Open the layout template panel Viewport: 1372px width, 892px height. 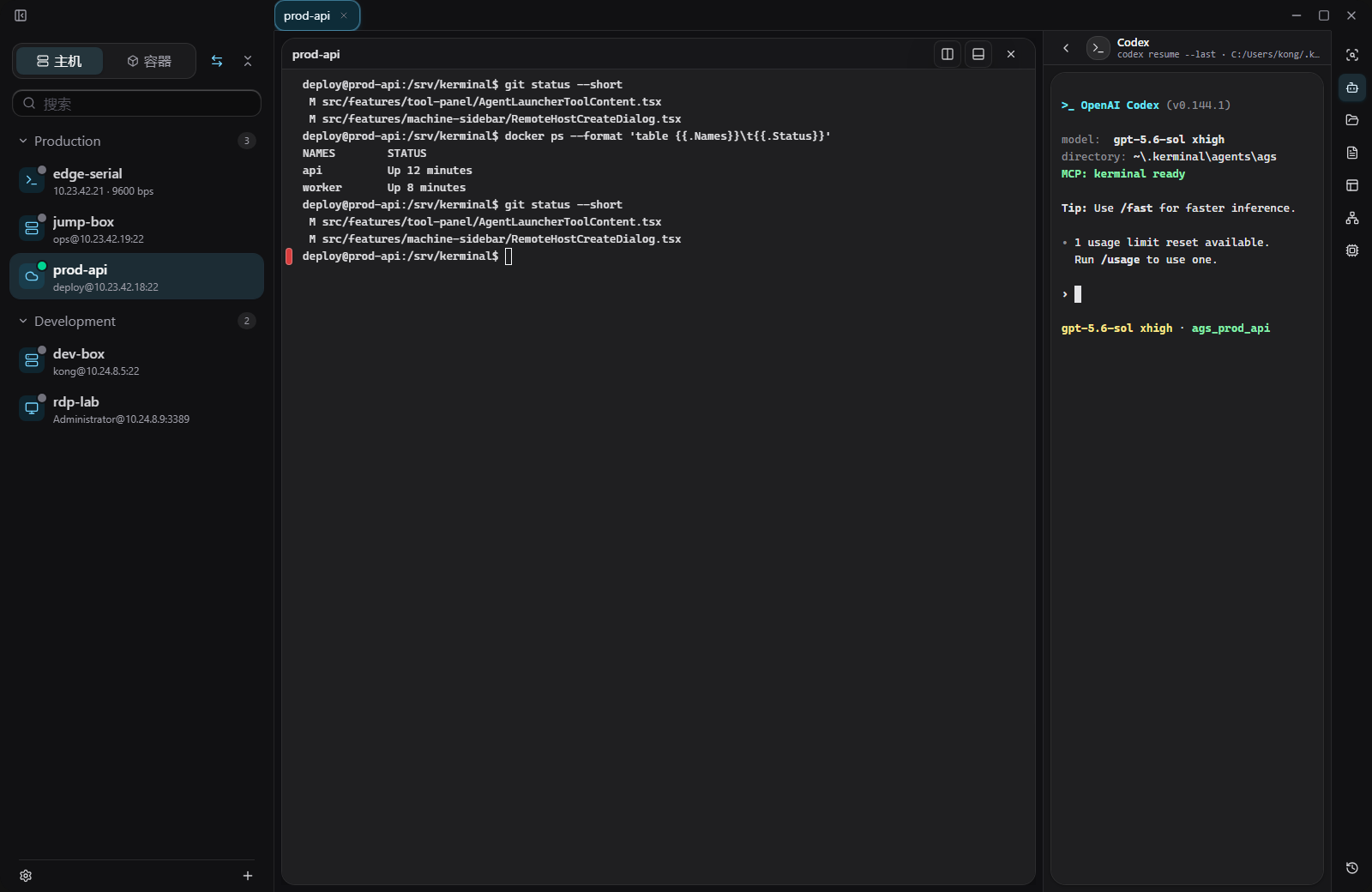pos(1352,185)
